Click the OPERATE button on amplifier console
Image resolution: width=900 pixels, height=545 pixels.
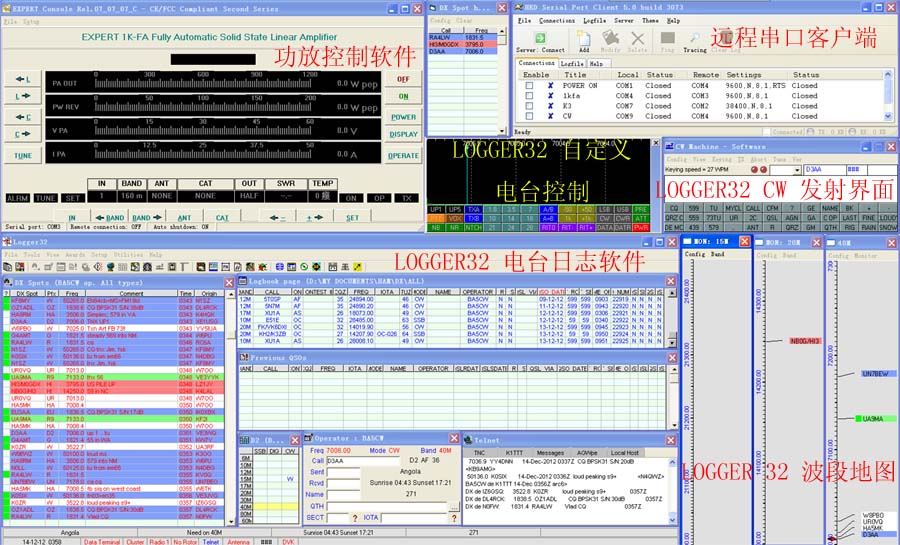[x=403, y=155]
